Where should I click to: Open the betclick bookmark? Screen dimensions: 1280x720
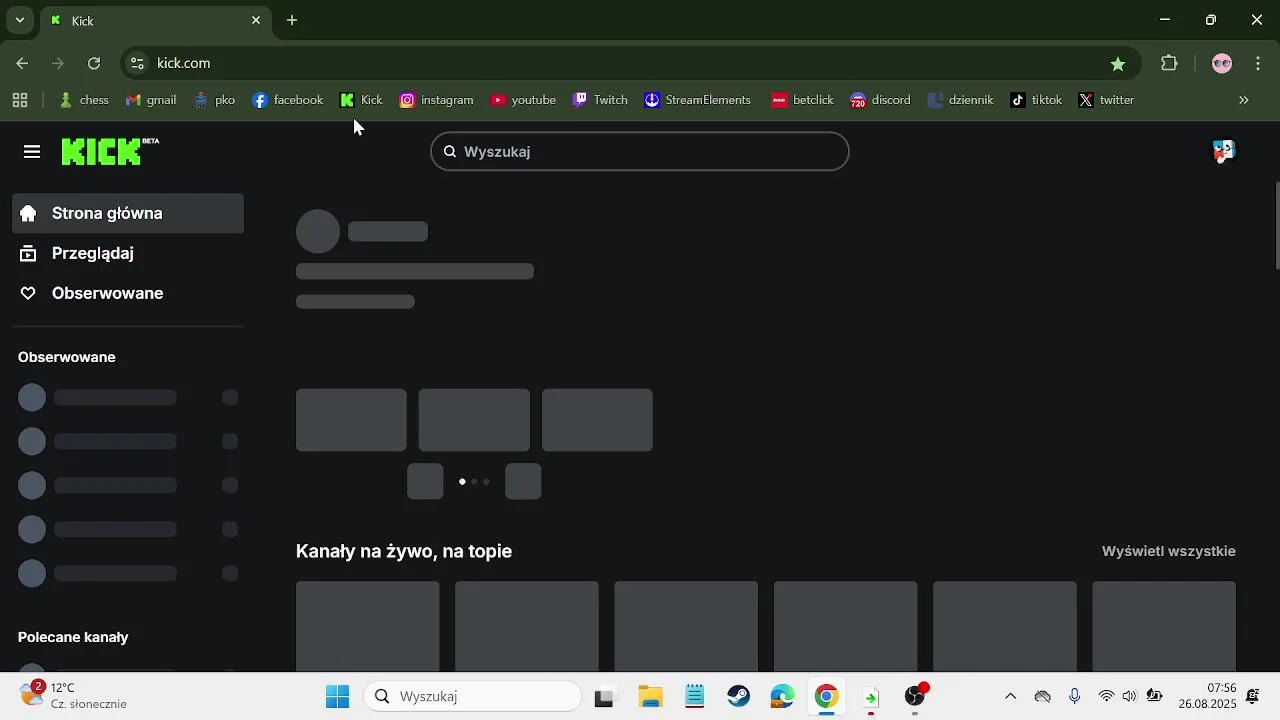point(802,100)
